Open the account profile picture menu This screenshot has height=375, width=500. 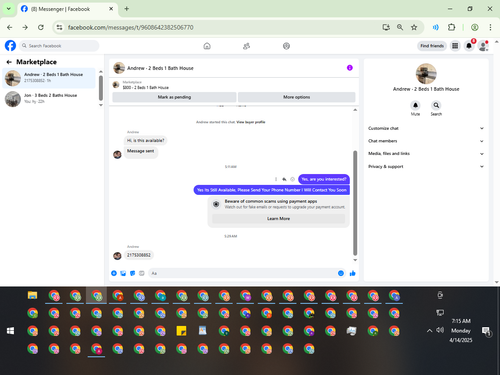(x=483, y=46)
